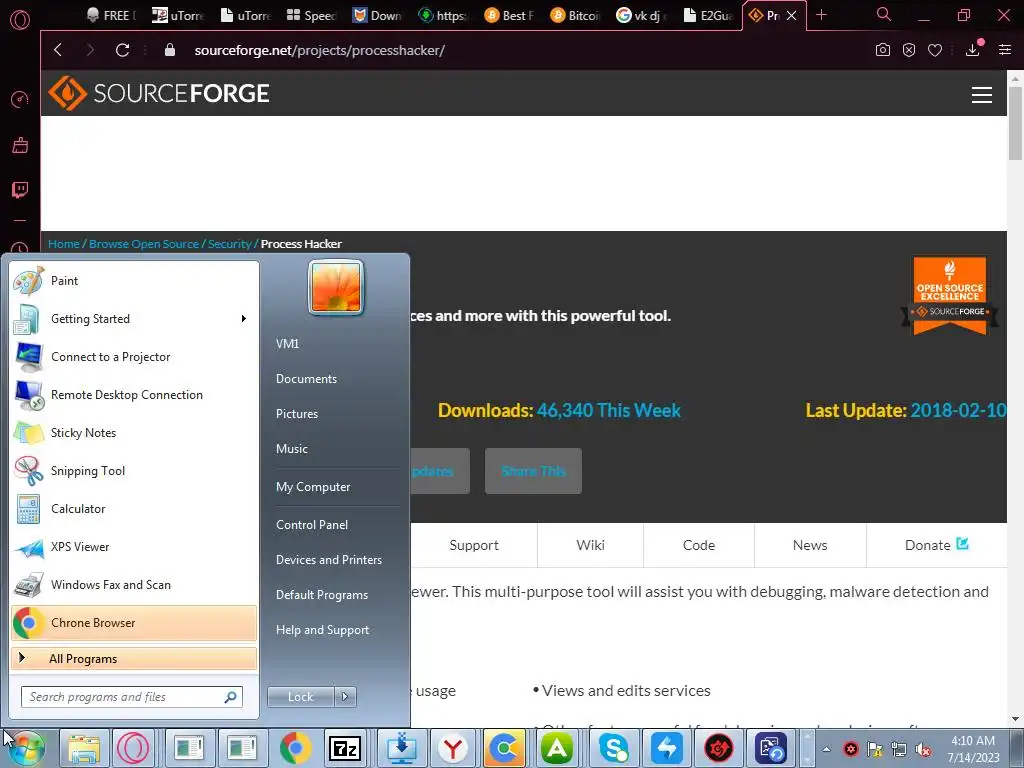Screen dimensions: 1024x768
Task: Click the Windows Start orb
Action: click(x=25, y=748)
